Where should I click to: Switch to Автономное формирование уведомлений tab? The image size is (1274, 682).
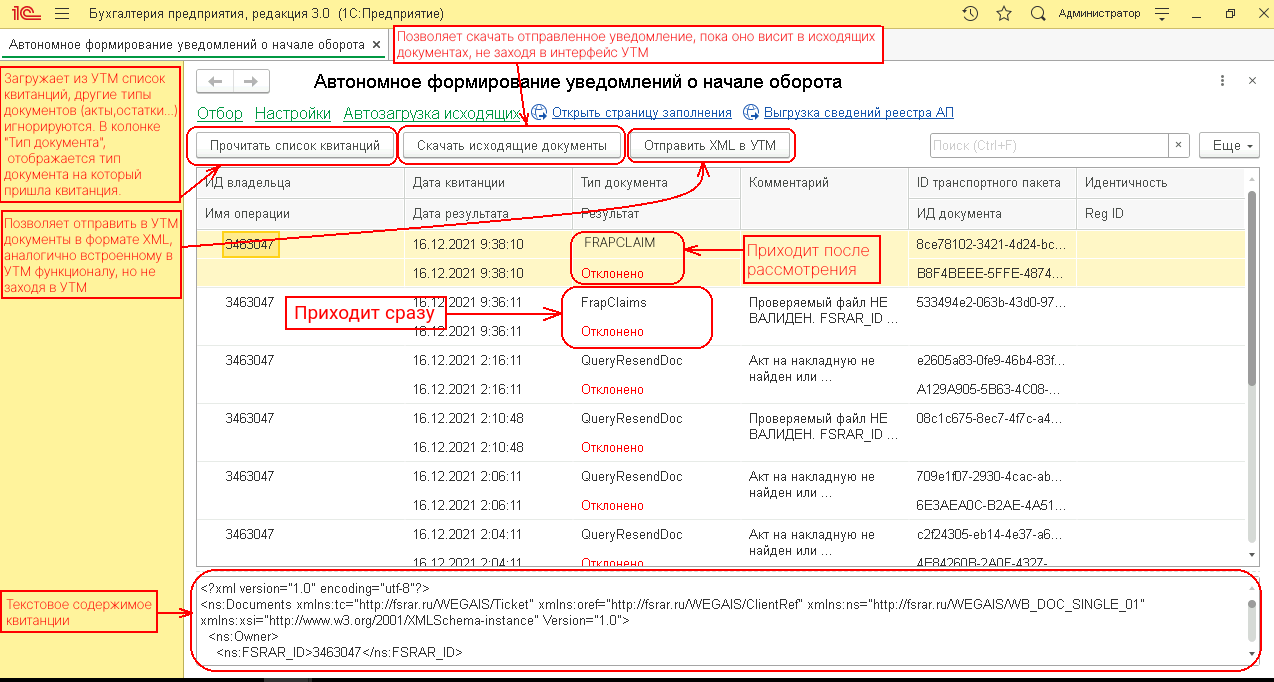[x=186, y=45]
